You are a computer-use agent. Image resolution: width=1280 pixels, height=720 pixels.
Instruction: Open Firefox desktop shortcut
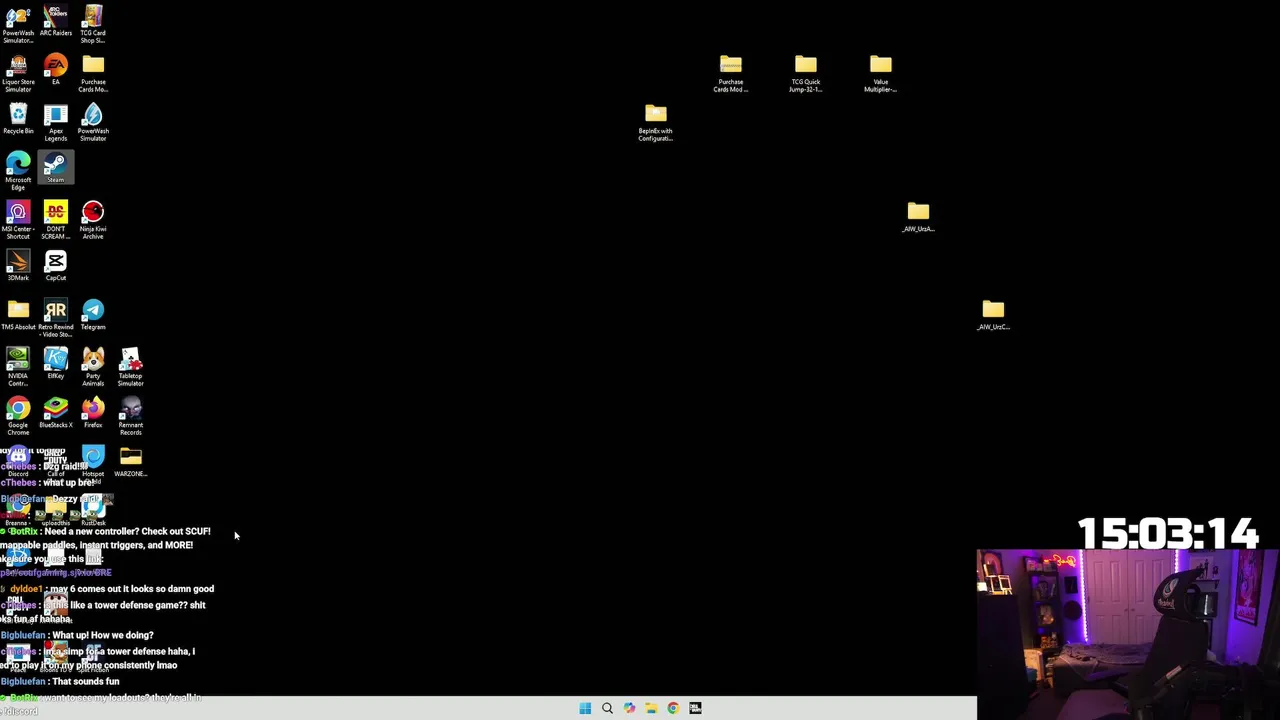(x=93, y=413)
